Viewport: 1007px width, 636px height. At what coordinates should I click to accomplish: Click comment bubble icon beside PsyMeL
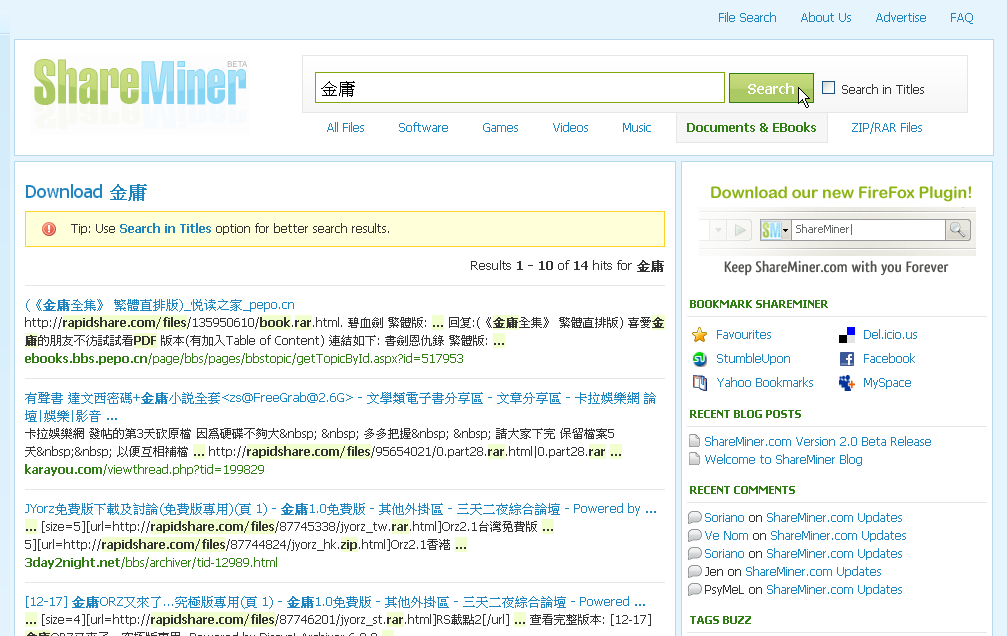point(694,589)
